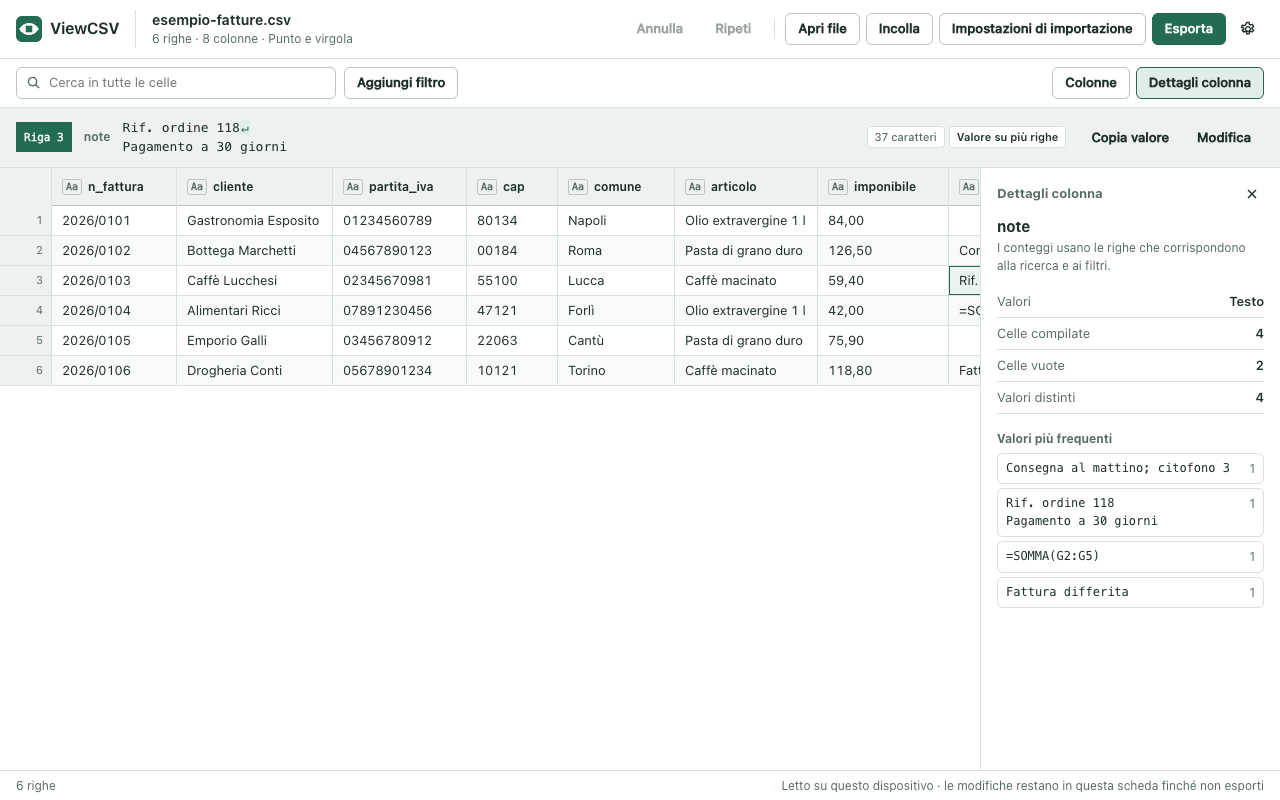Click Copia valore
Viewport: 1280px width, 800px height.
1130,138
